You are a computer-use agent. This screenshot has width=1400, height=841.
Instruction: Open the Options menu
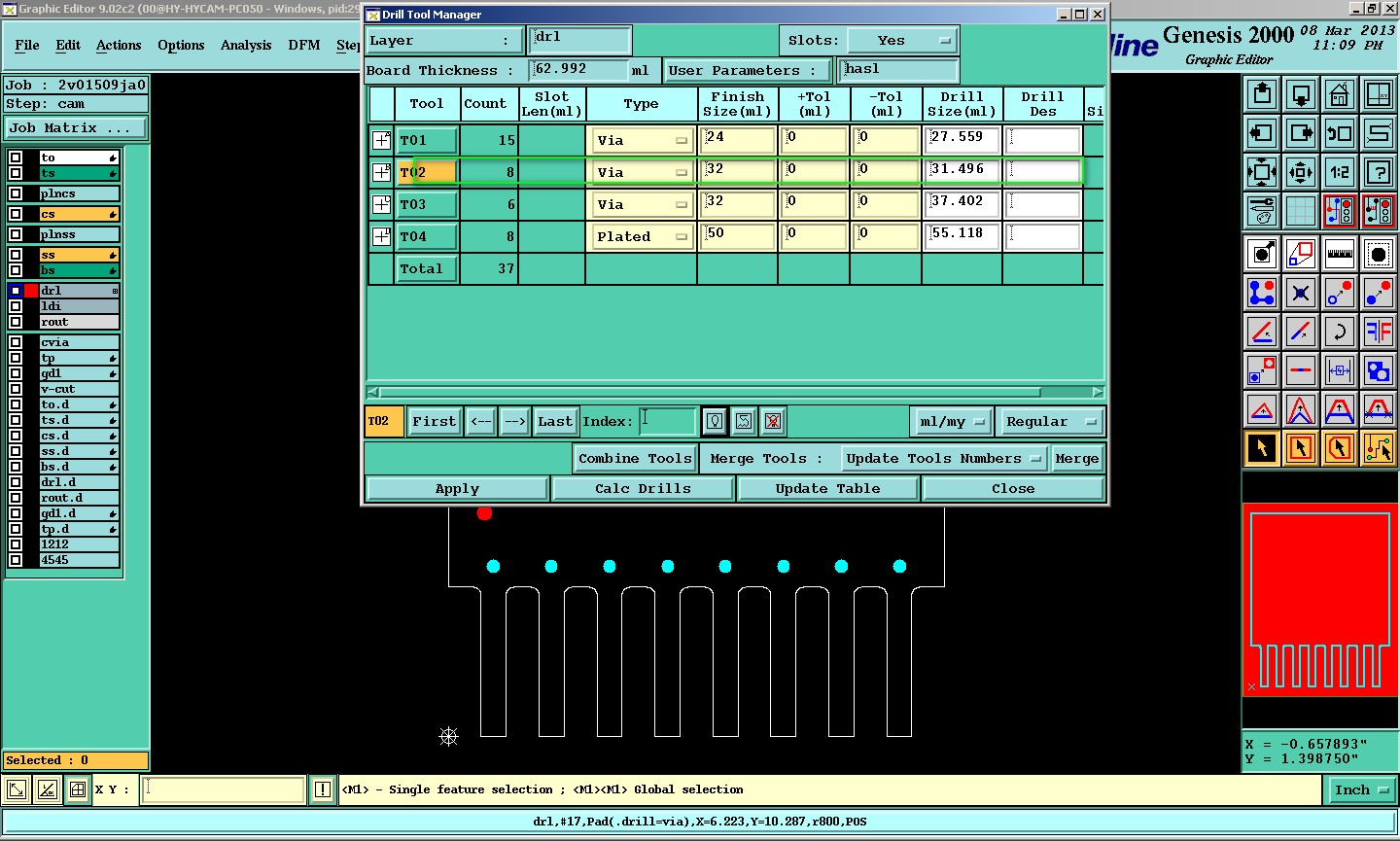181,45
